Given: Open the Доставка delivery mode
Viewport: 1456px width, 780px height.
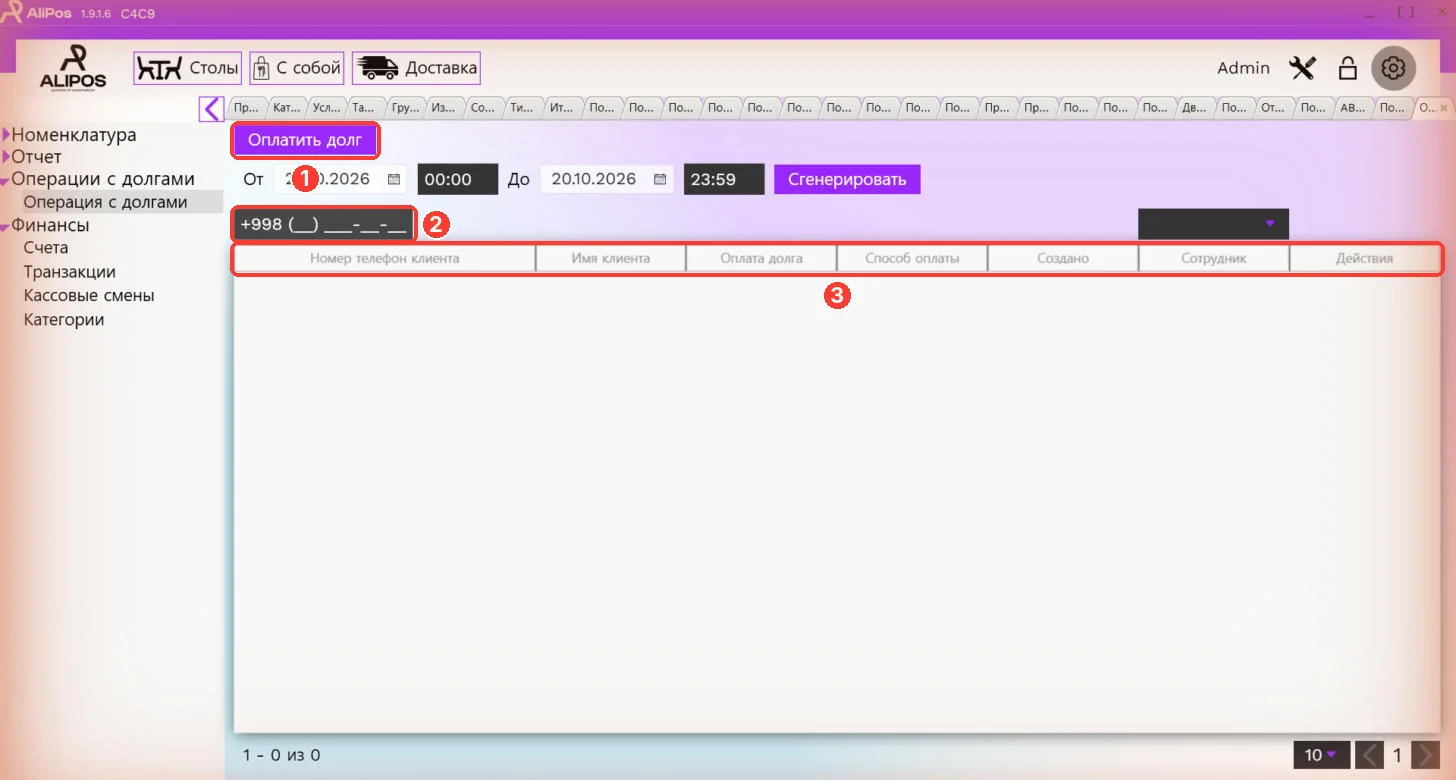Looking at the screenshot, I should pyautogui.click(x=416, y=68).
